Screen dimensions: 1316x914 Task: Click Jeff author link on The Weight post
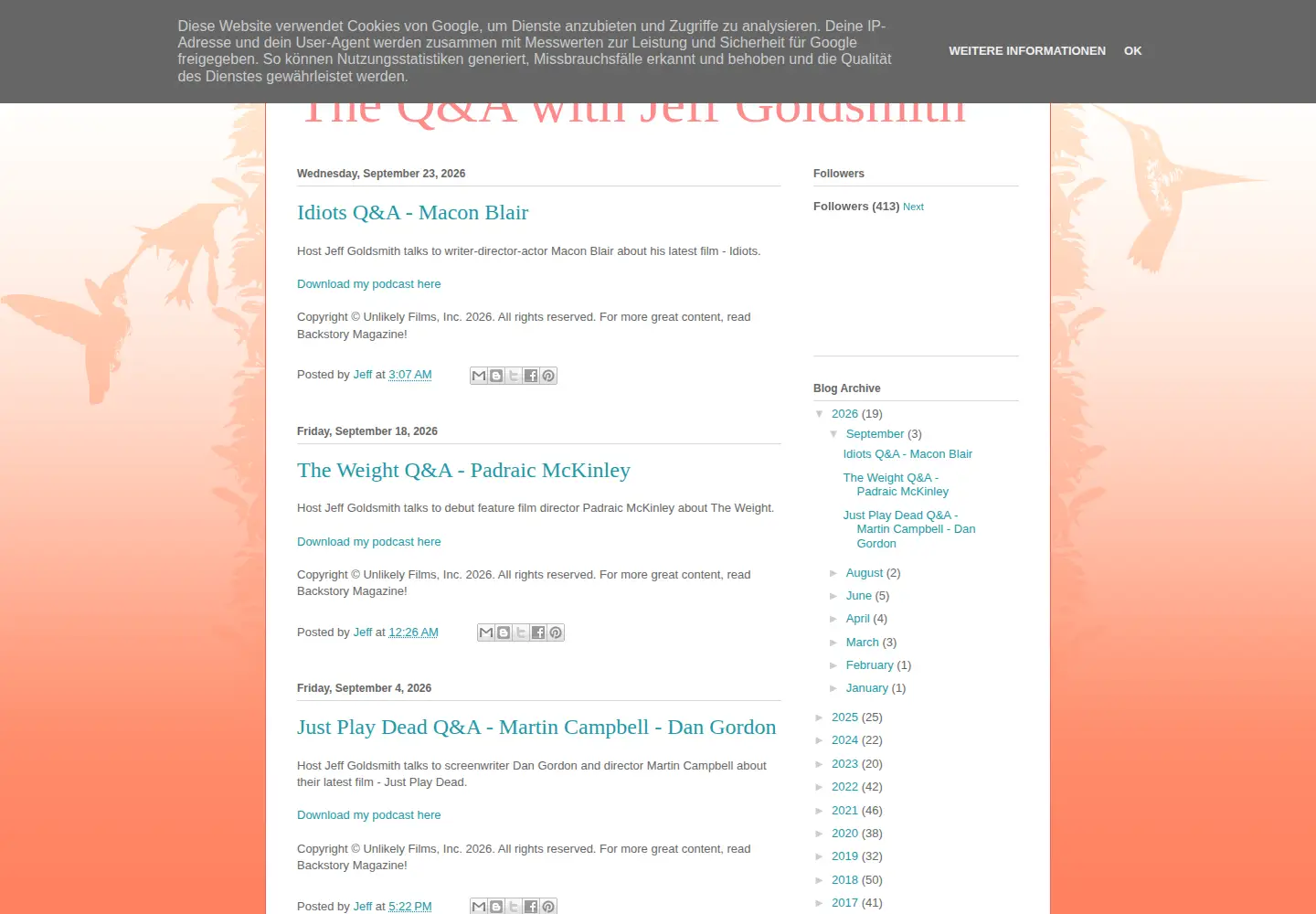pos(363,632)
